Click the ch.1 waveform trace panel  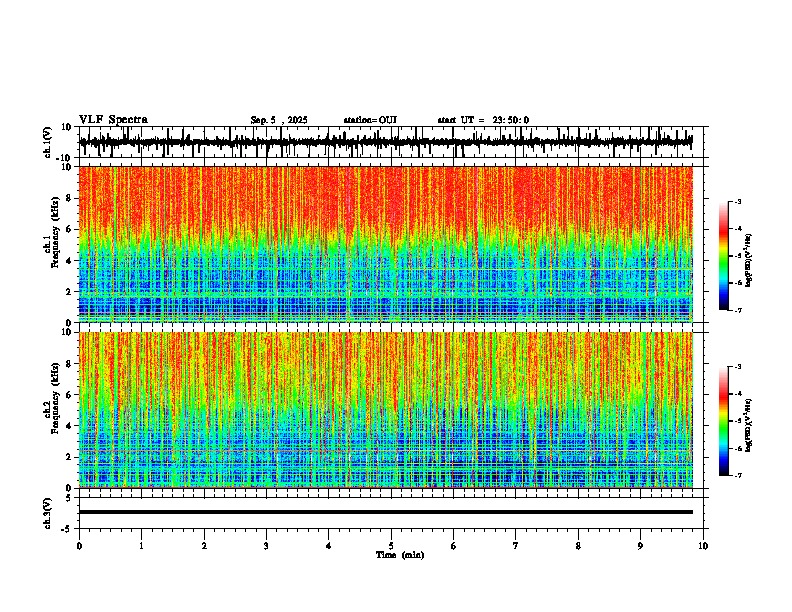(393, 142)
